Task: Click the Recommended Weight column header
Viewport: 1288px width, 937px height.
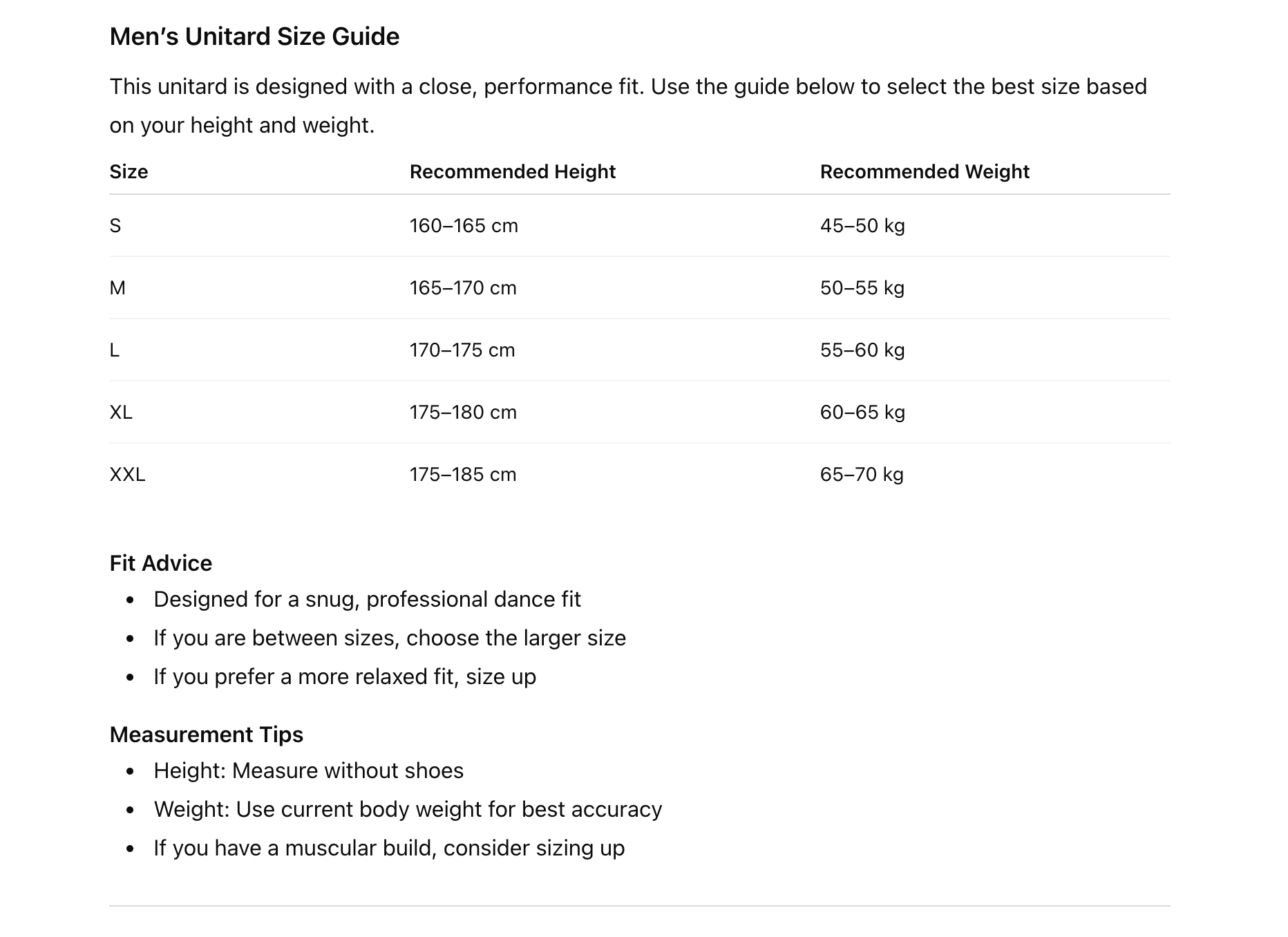Action: [x=924, y=171]
